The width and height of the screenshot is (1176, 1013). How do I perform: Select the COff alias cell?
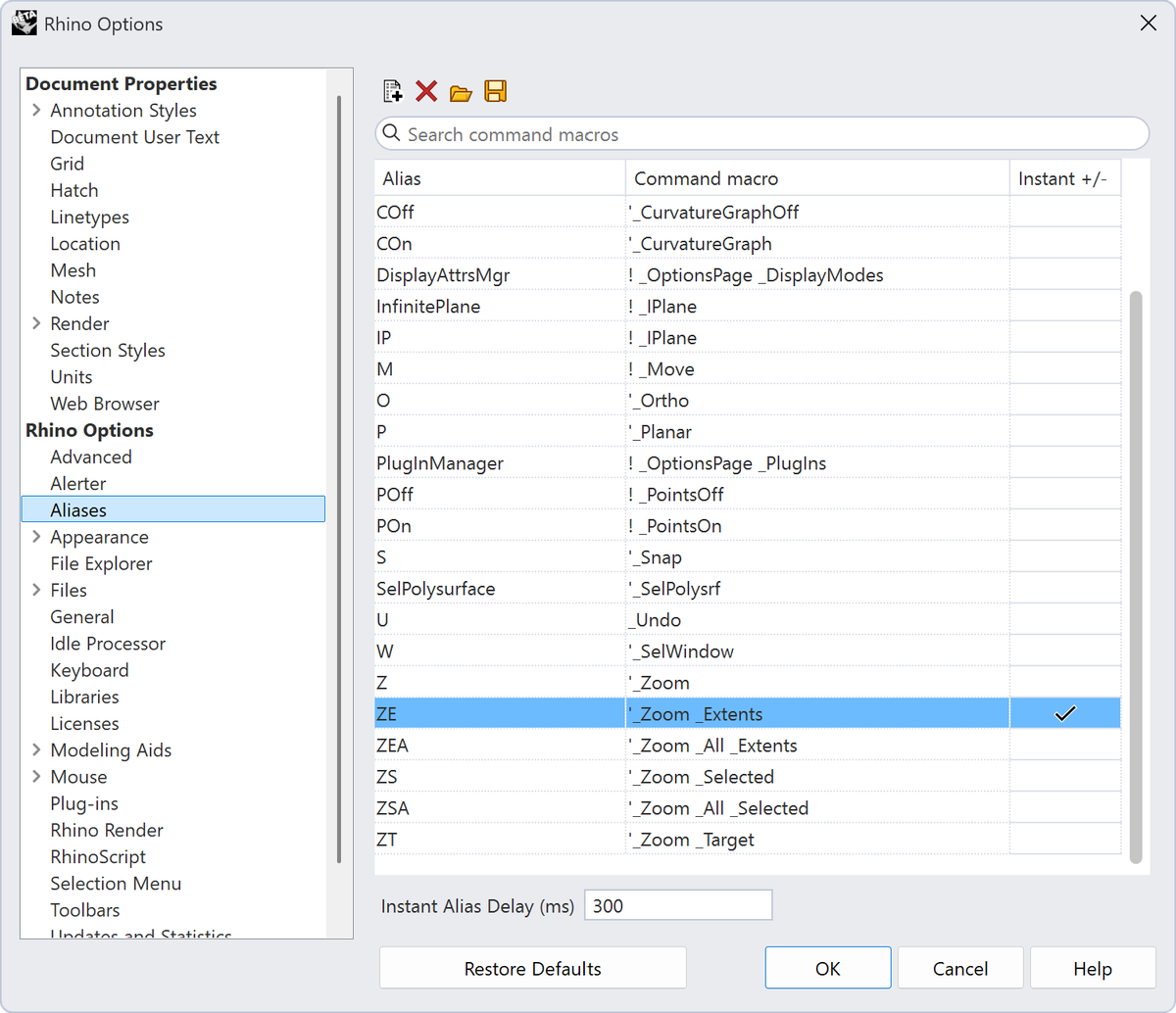pos(500,213)
